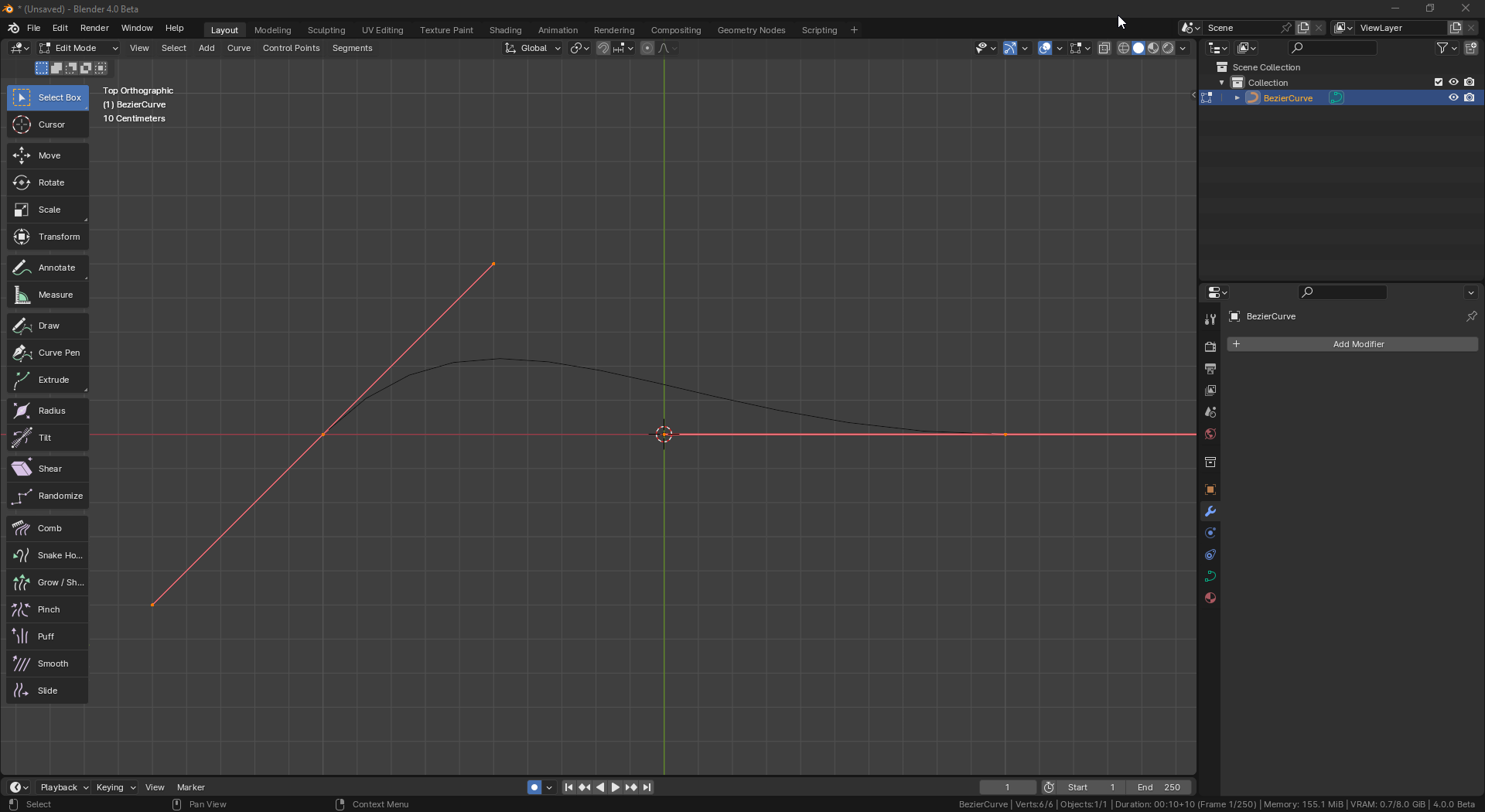Select the Cursor tool
This screenshot has height=812, width=1485.
click(x=48, y=125)
